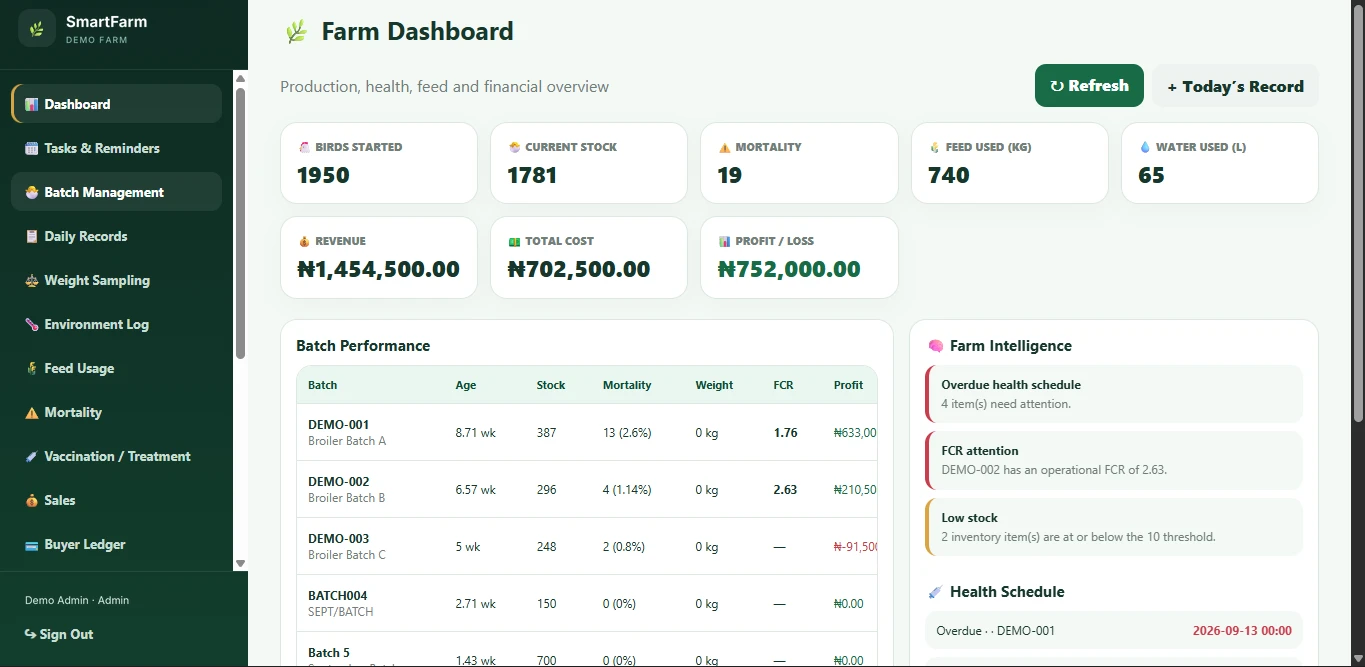Open the Environment Log page
1365x667 pixels.
coord(116,324)
